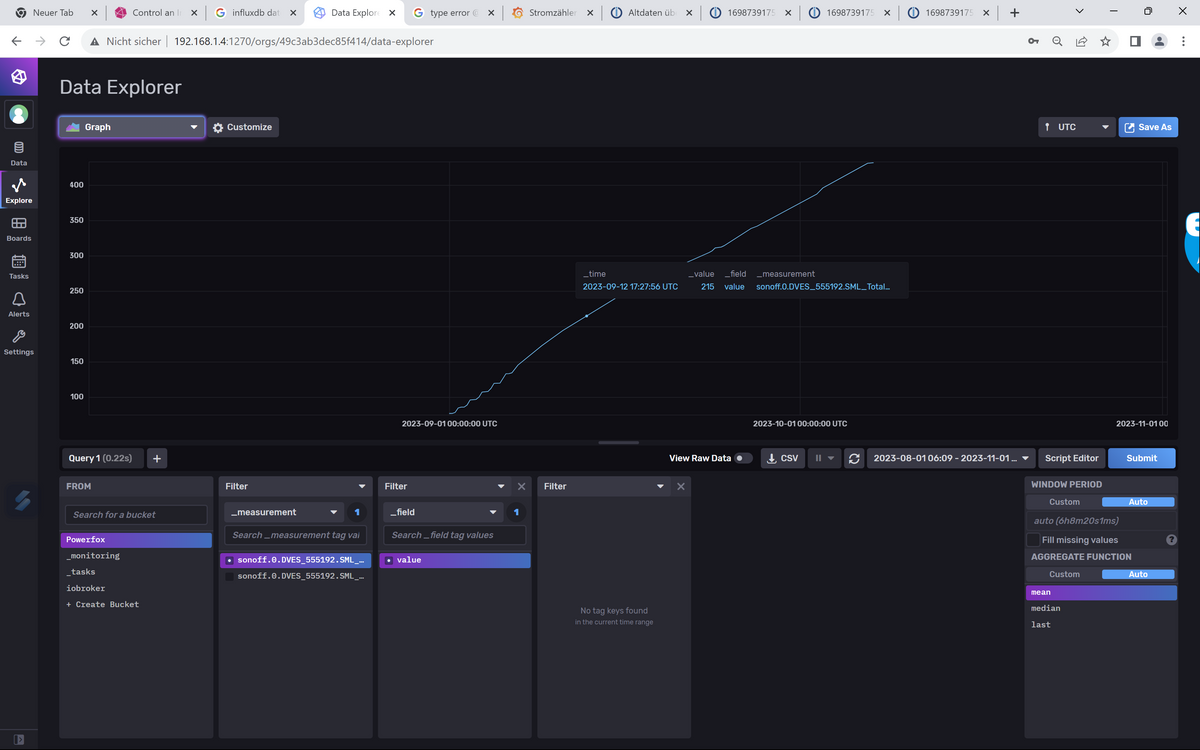1200x750 pixels.
Task: Open the Script Editor
Action: pos(1071,458)
